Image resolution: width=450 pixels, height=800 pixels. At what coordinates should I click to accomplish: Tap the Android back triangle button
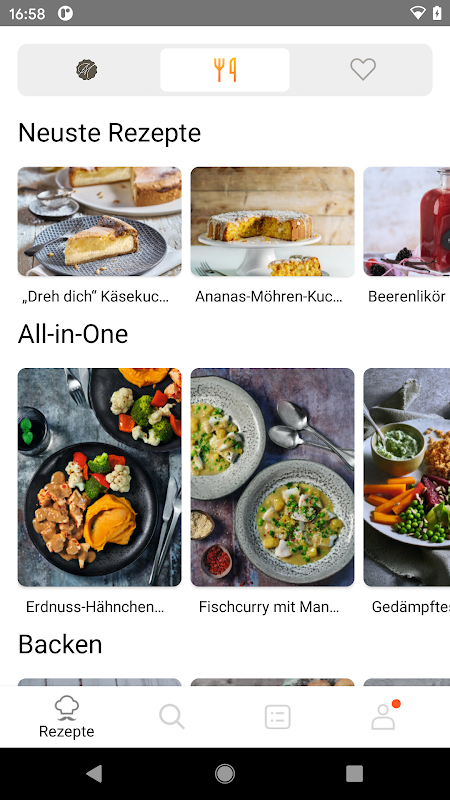pos(94,773)
